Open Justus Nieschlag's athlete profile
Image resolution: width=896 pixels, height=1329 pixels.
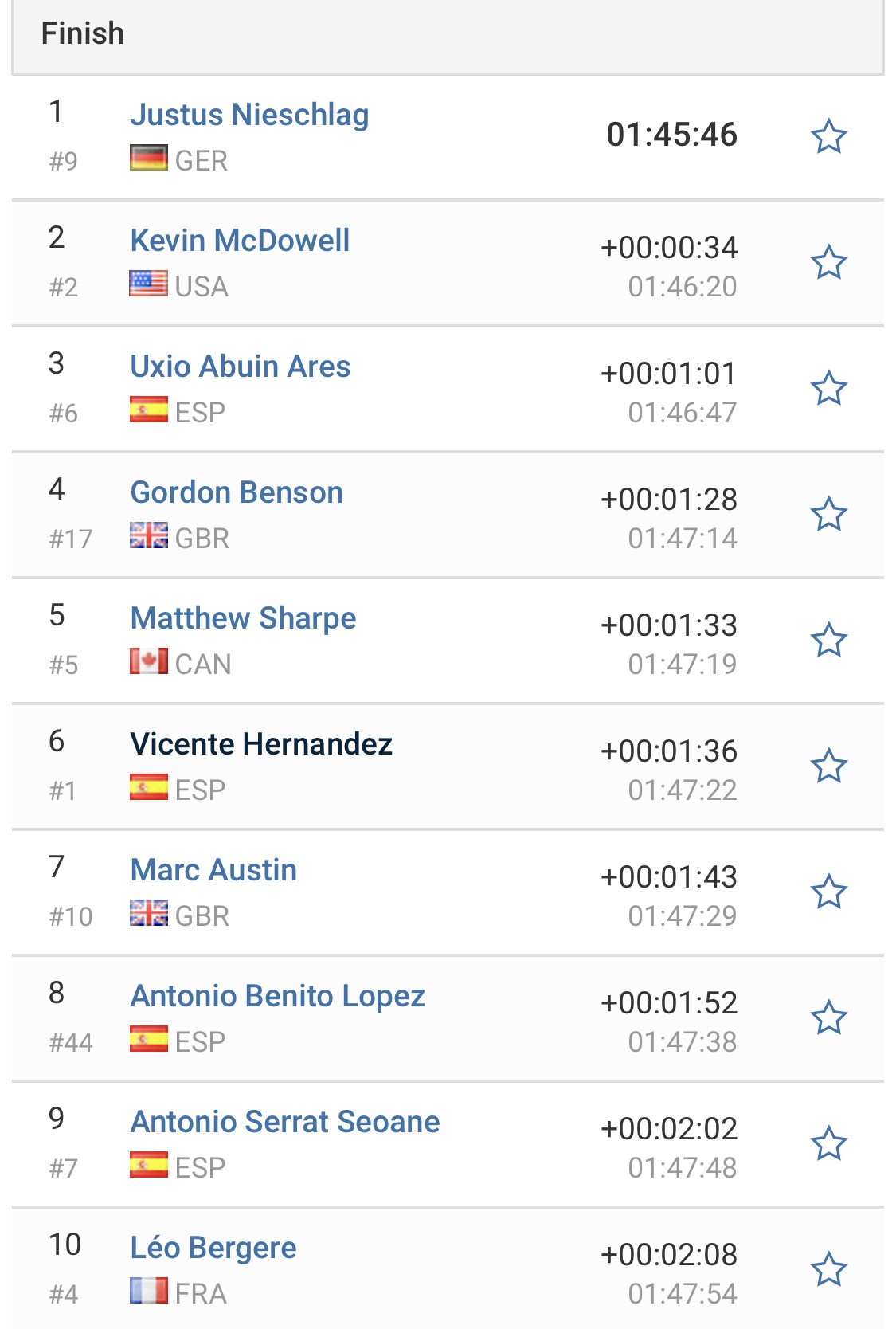[249, 115]
